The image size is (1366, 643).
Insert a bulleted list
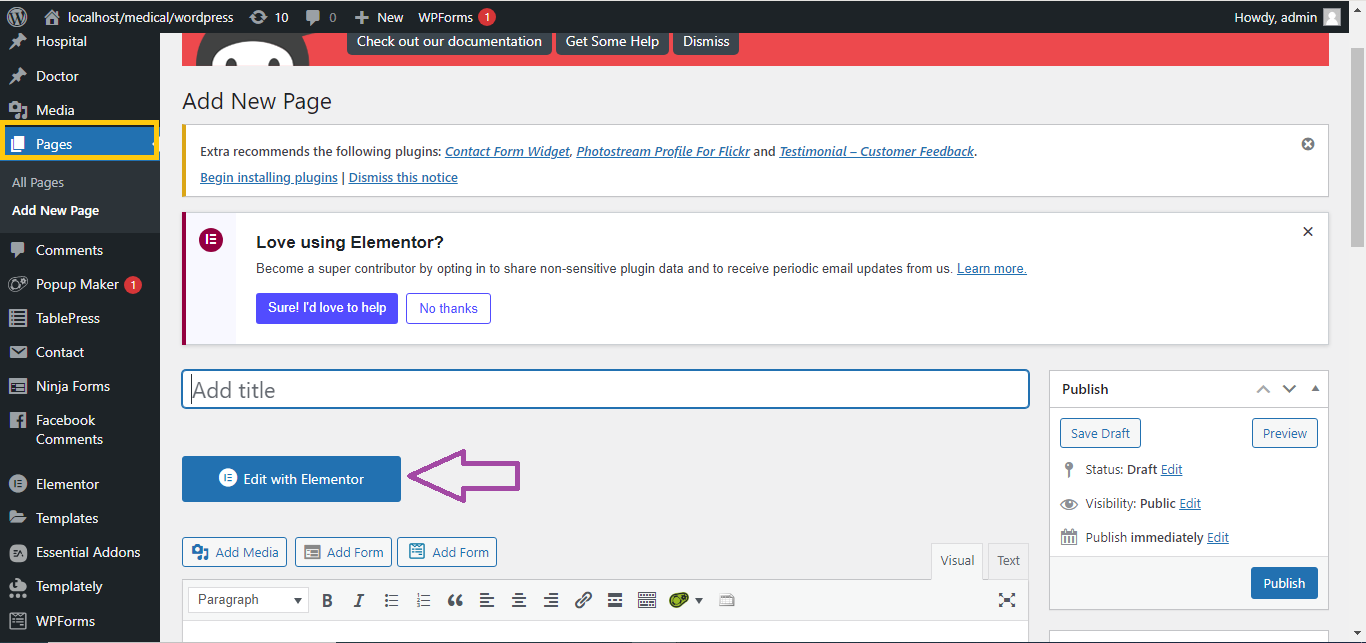click(391, 600)
